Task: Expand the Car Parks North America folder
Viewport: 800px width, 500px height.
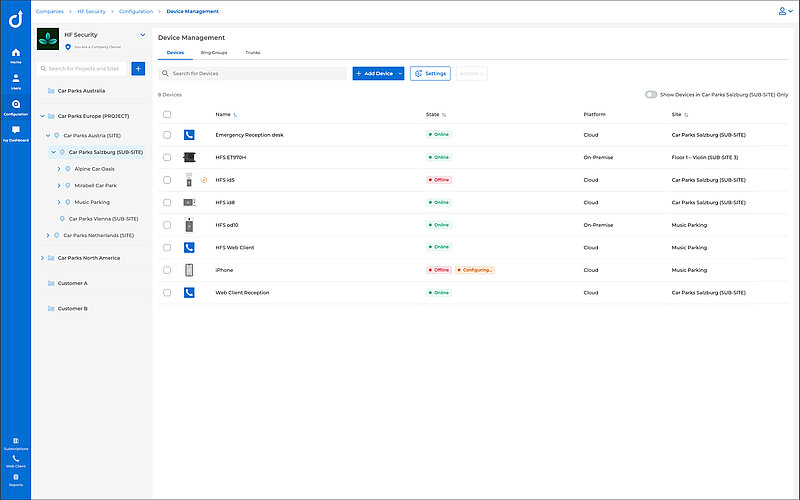Action: coord(42,258)
